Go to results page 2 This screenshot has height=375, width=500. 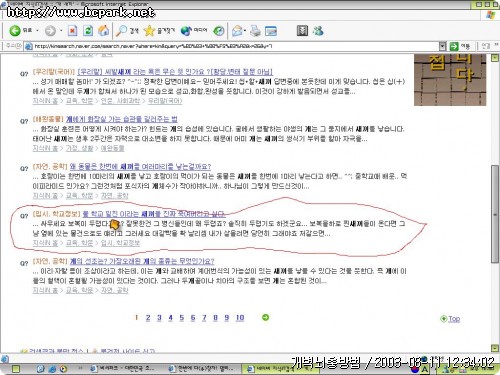148,318
